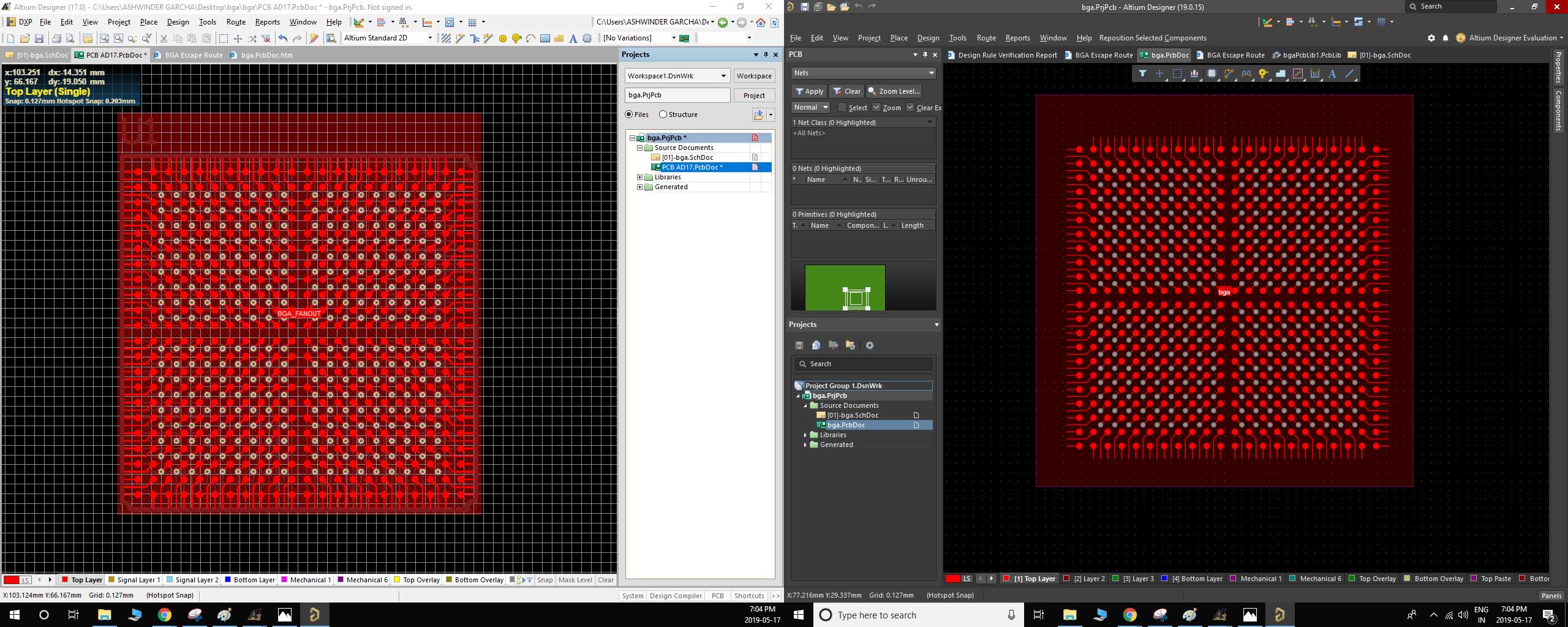Screen dimensions: 1568x627
Task: Select the Structure radio button
Action: pos(663,115)
